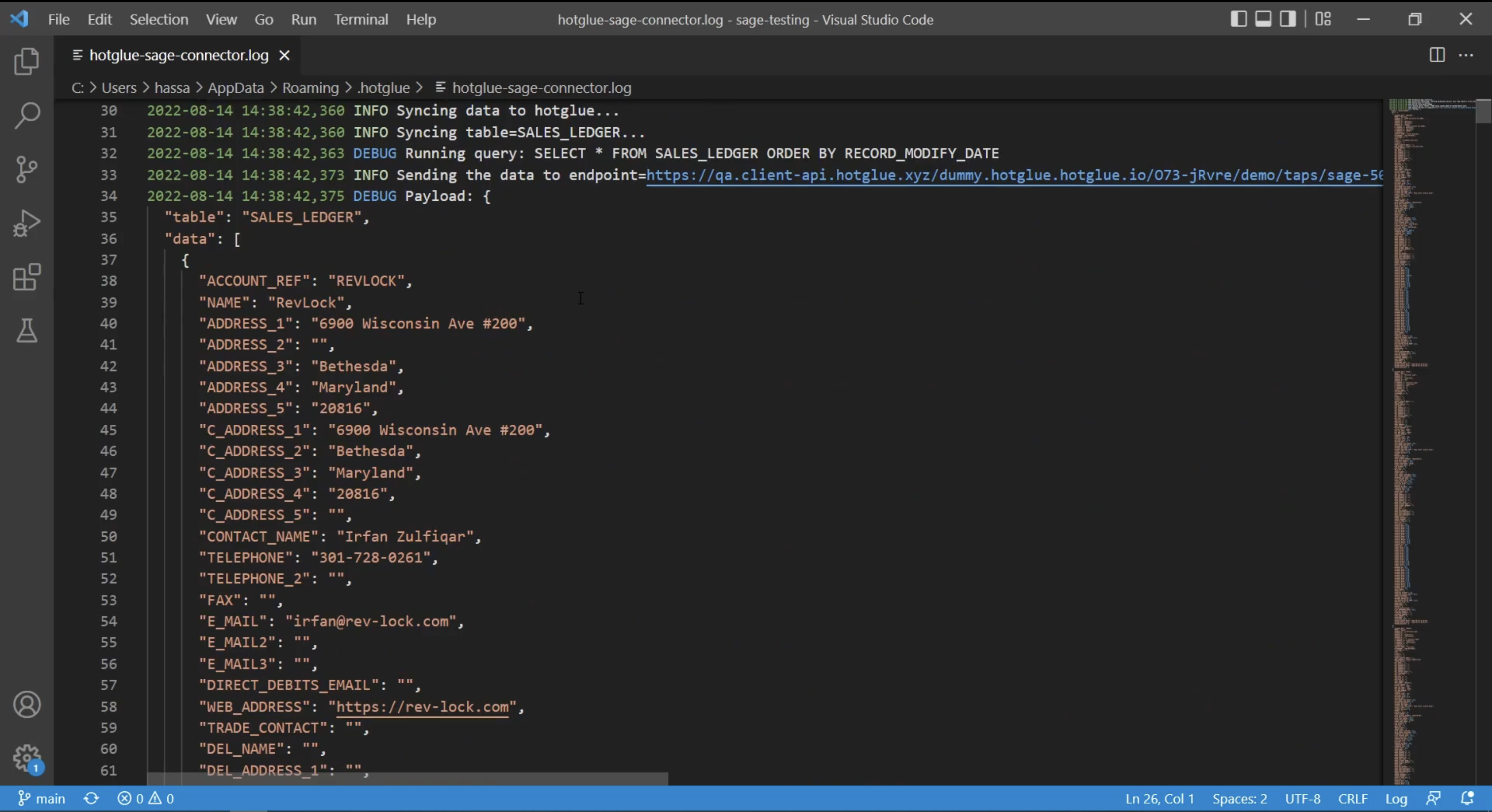Expand the Users breadcrumb segment
Image resolution: width=1492 pixels, height=812 pixels.
[119, 88]
